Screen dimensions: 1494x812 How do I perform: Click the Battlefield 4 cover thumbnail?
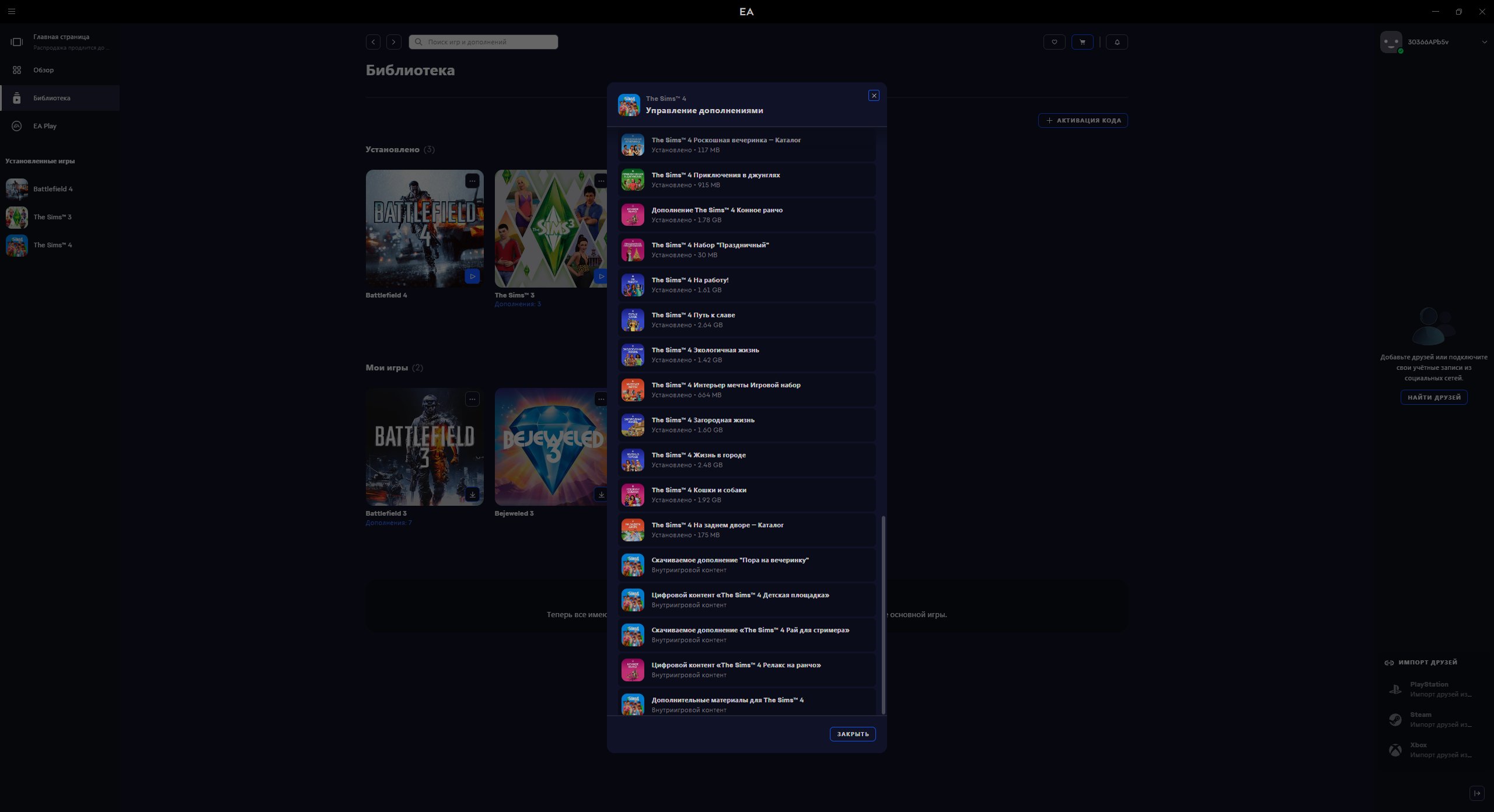(424, 228)
